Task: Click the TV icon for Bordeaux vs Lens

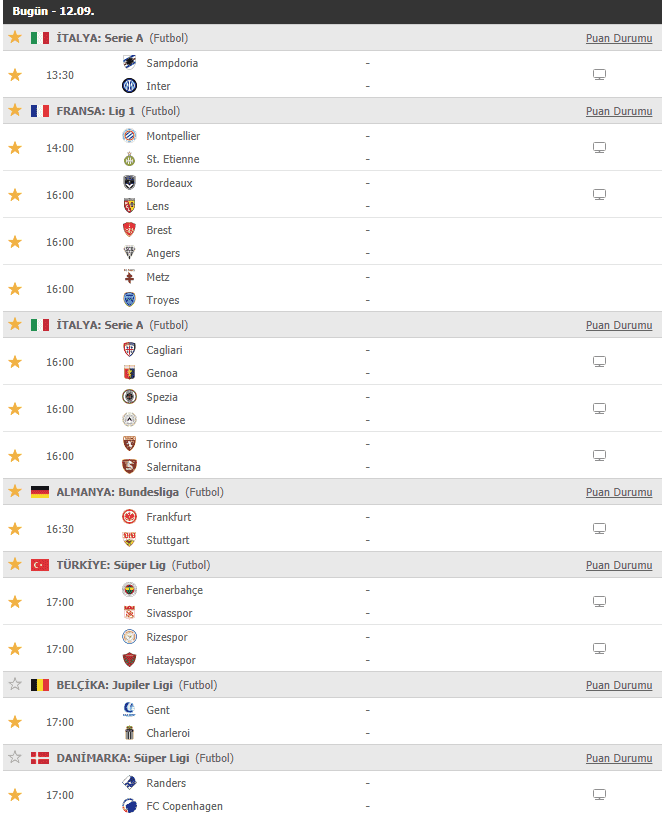Action: (599, 194)
